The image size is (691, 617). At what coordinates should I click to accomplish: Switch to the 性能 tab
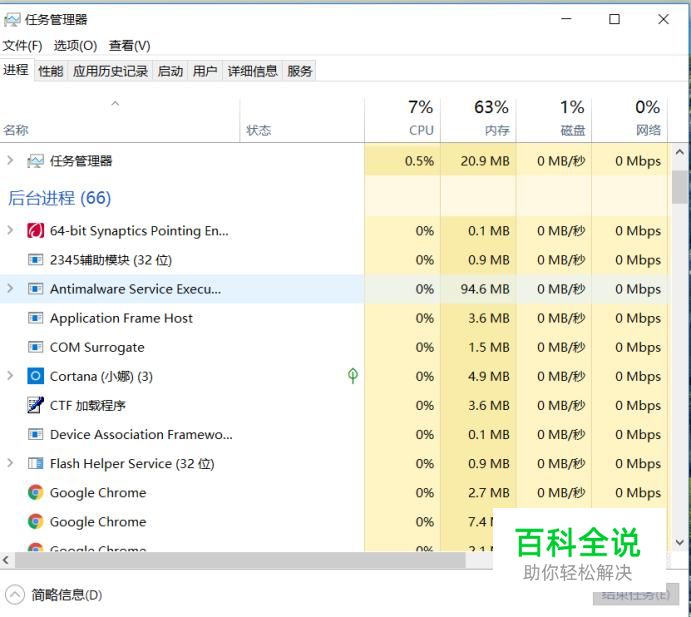tap(51, 71)
